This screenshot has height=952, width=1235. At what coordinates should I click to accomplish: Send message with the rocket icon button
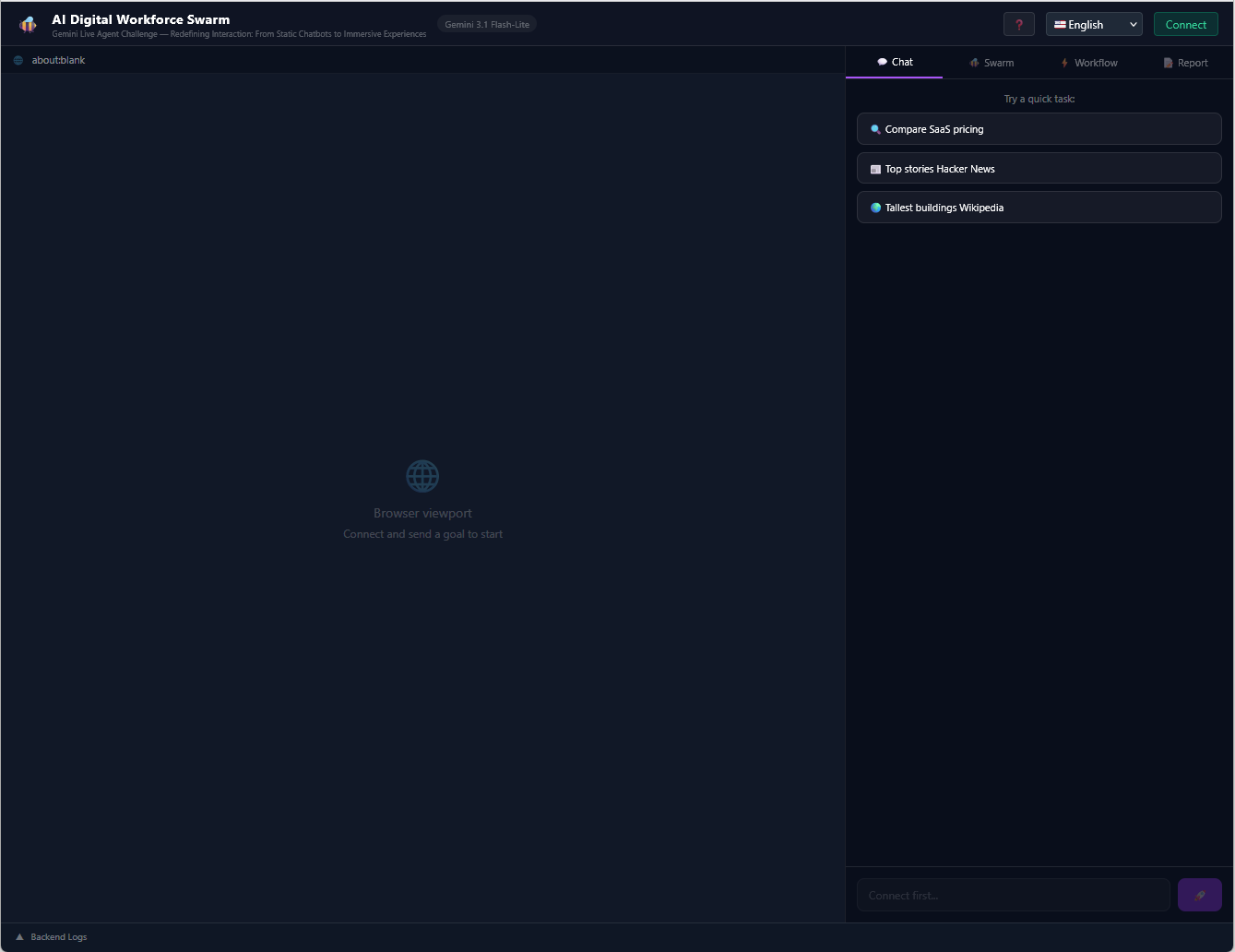pyautogui.click(x=1199, y=895)
